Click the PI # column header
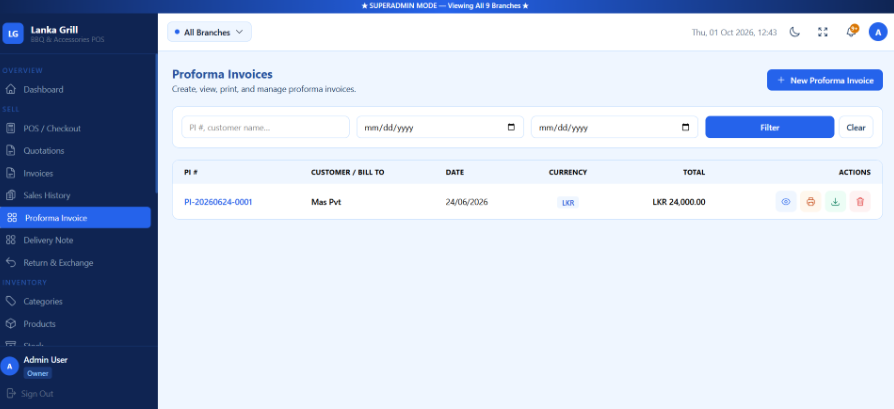 click(x=190, y=172)
